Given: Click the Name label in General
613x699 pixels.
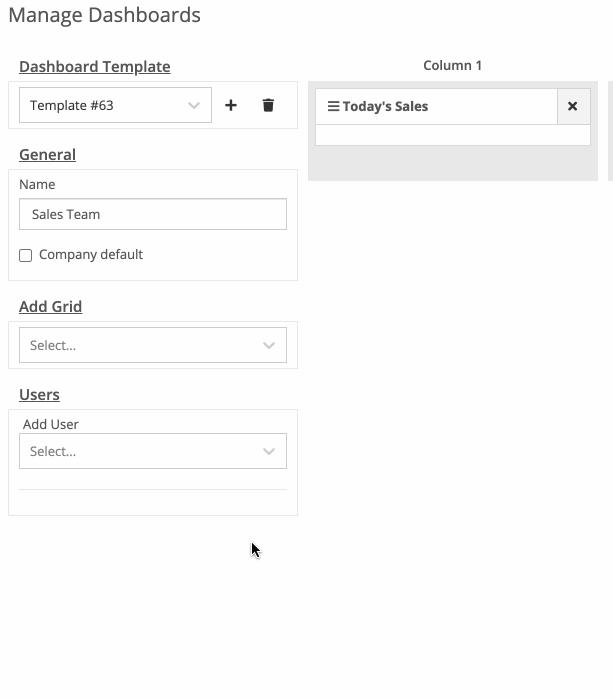Looking at the screenshot, I should pos(37,185).
